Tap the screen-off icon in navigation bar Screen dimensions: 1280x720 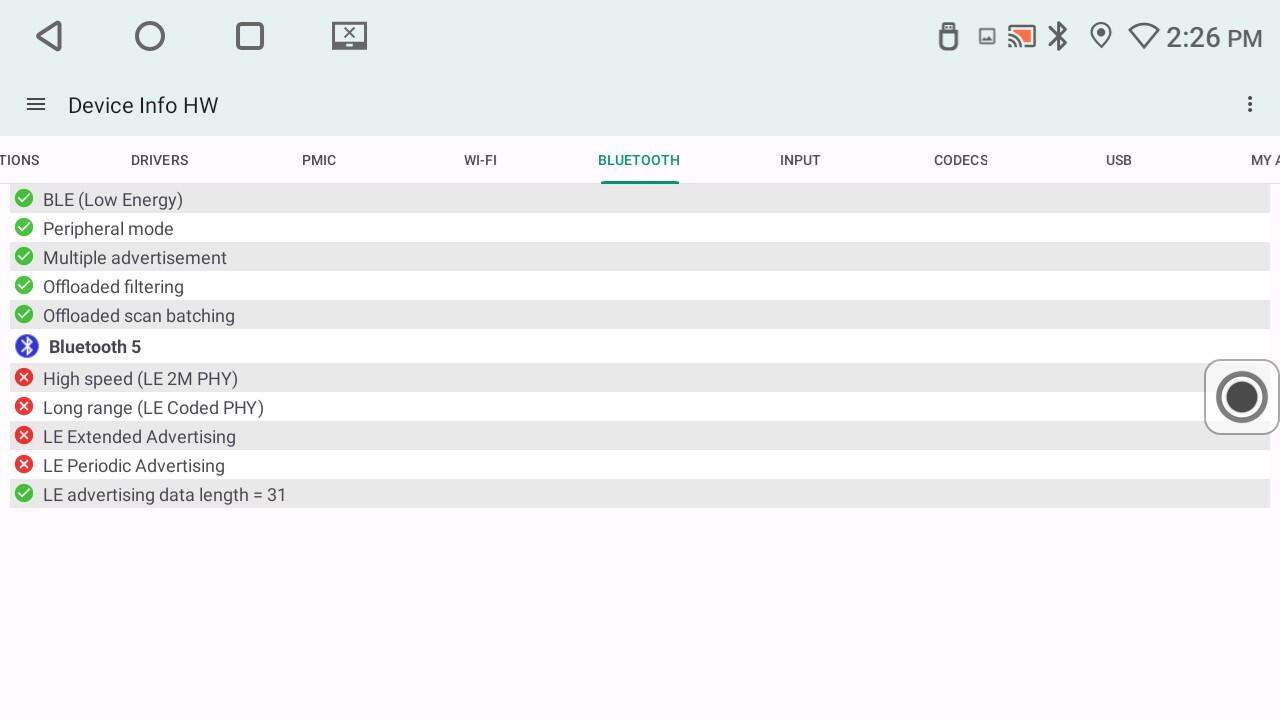pos(349,37)
